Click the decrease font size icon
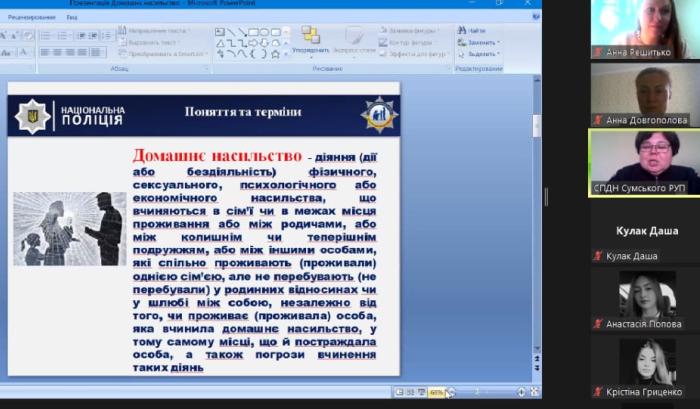 tap(14, 36)
